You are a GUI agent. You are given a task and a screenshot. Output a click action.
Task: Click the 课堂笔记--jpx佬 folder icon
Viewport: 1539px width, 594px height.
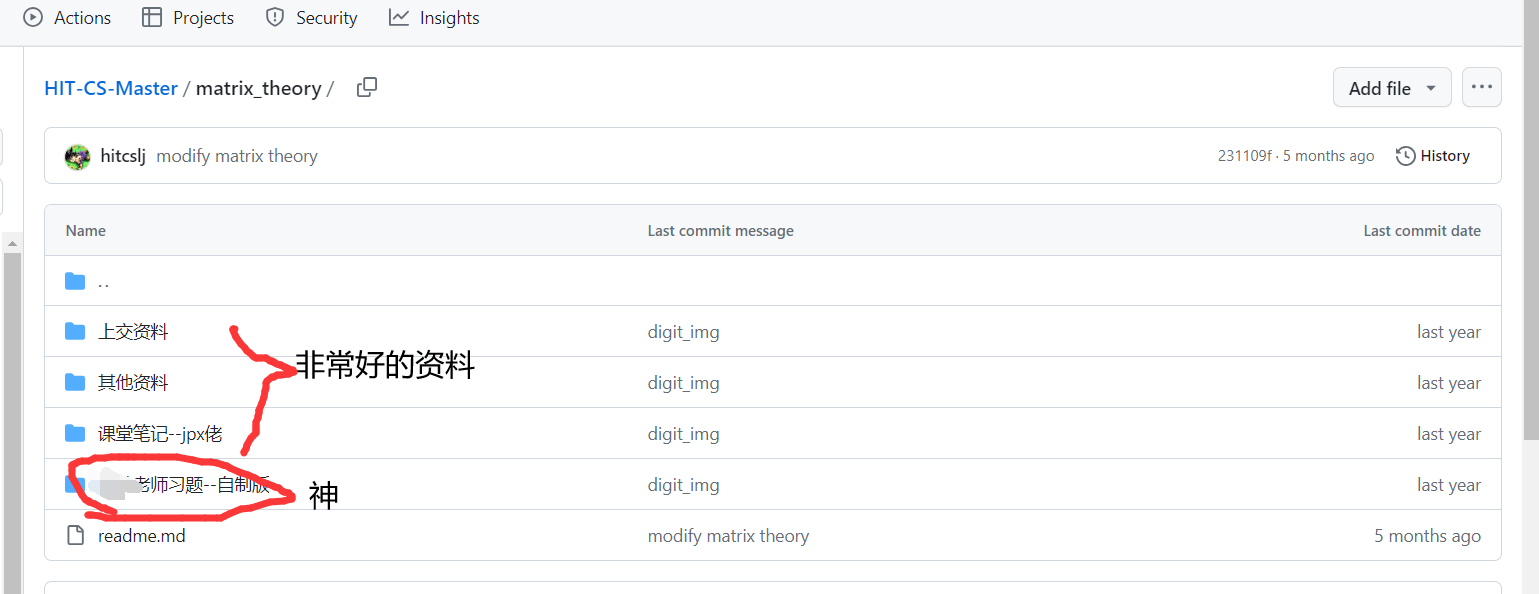click(x=75, y=433)
